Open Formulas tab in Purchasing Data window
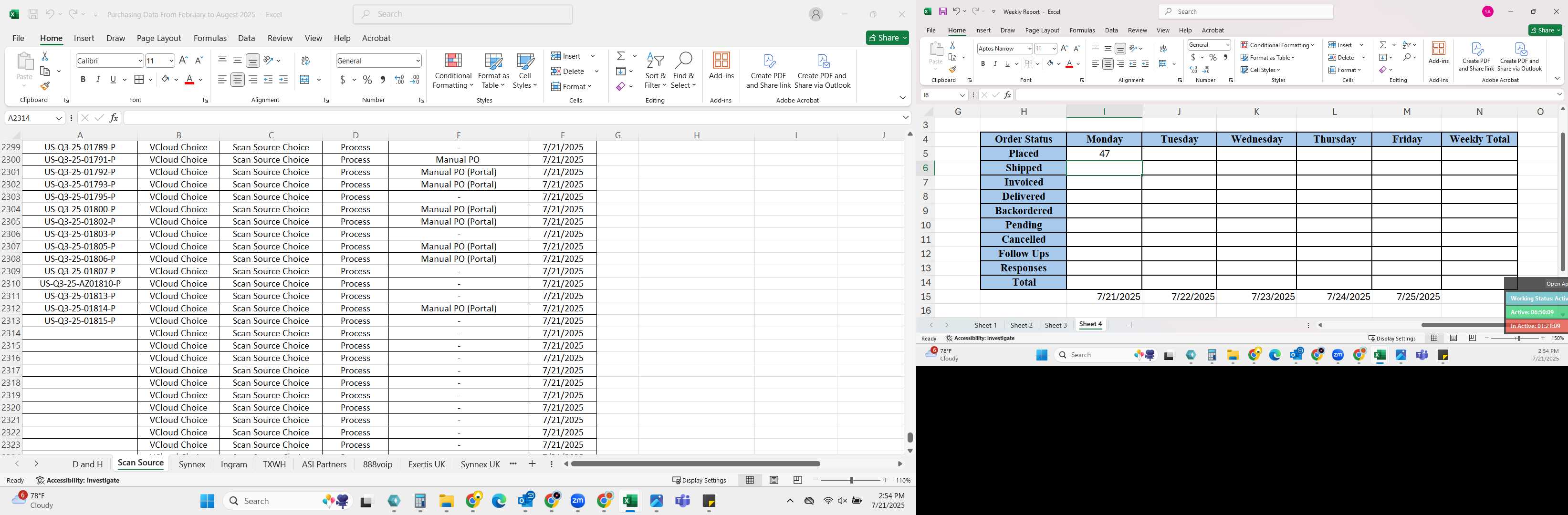The height and width of the screenshot is (515, 1568). coord(210,38)
